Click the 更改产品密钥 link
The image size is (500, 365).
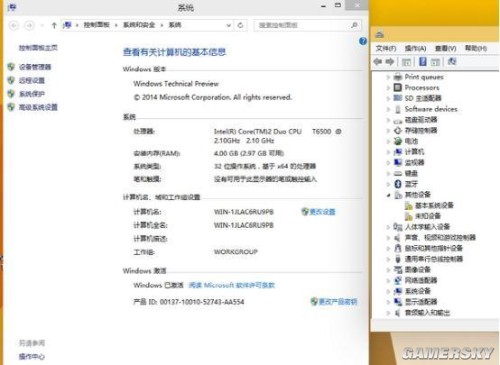(338, 302)
